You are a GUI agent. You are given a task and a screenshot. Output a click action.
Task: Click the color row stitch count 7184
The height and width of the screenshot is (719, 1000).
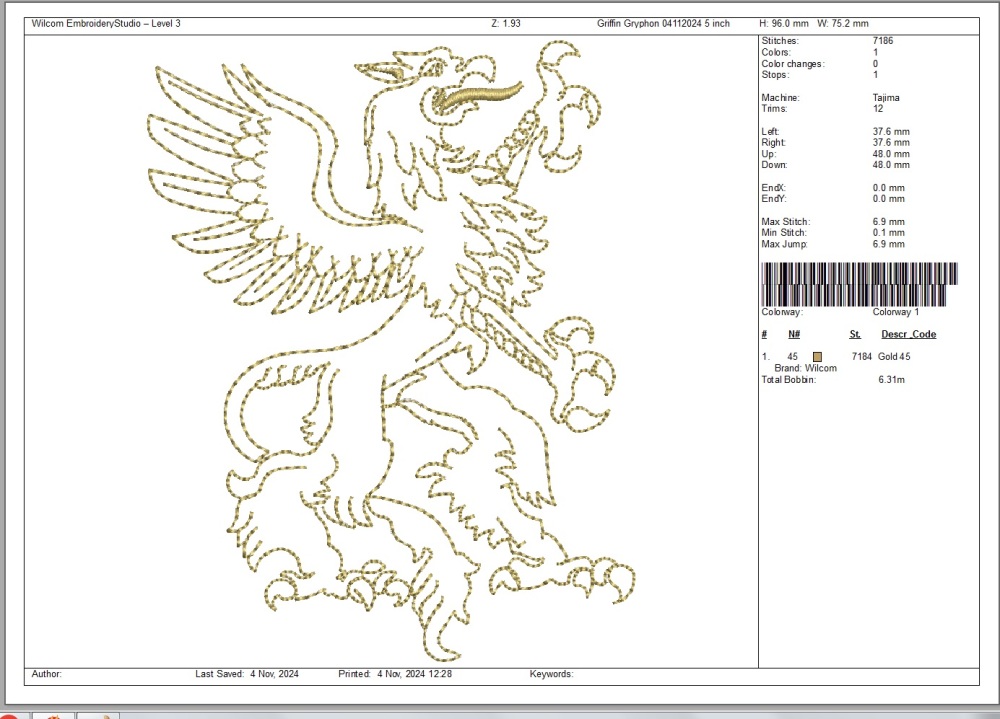pyautogui.click(x=862, y=357)
